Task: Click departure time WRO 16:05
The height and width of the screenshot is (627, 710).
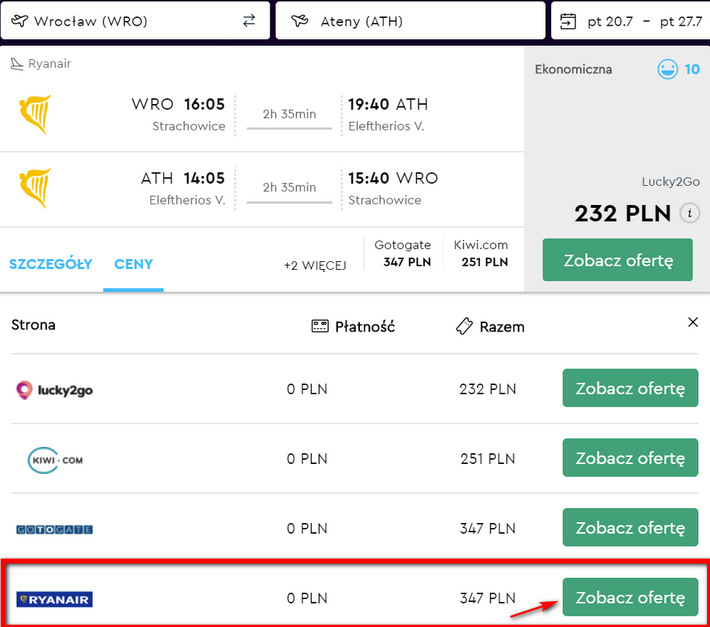Action: pos(178,104)
